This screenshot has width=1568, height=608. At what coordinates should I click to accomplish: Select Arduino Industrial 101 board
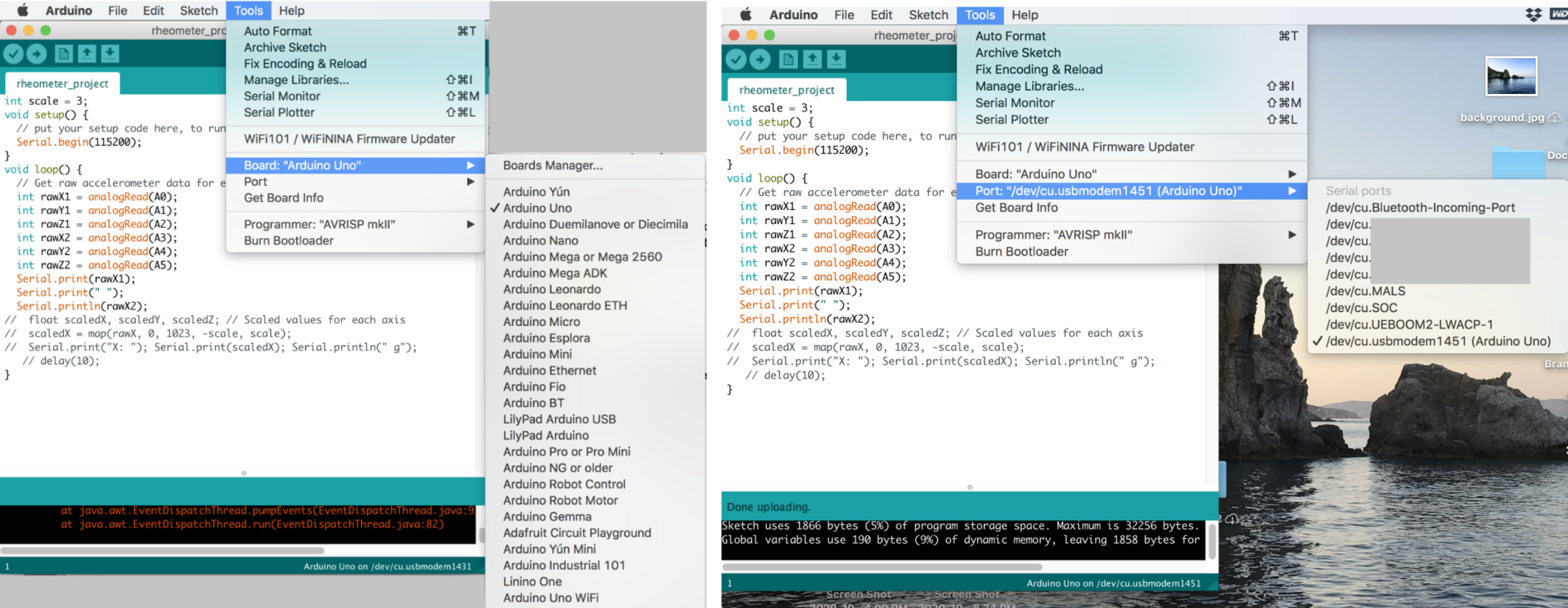[x=595, y=566]
